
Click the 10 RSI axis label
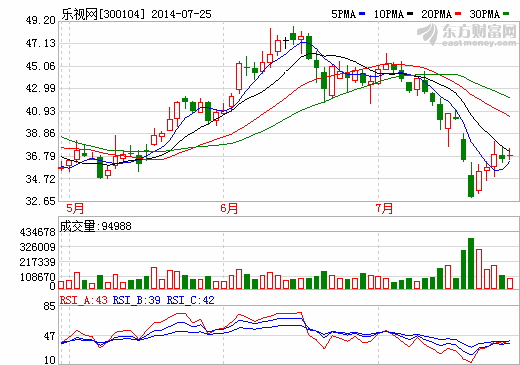tap(50, 360)
